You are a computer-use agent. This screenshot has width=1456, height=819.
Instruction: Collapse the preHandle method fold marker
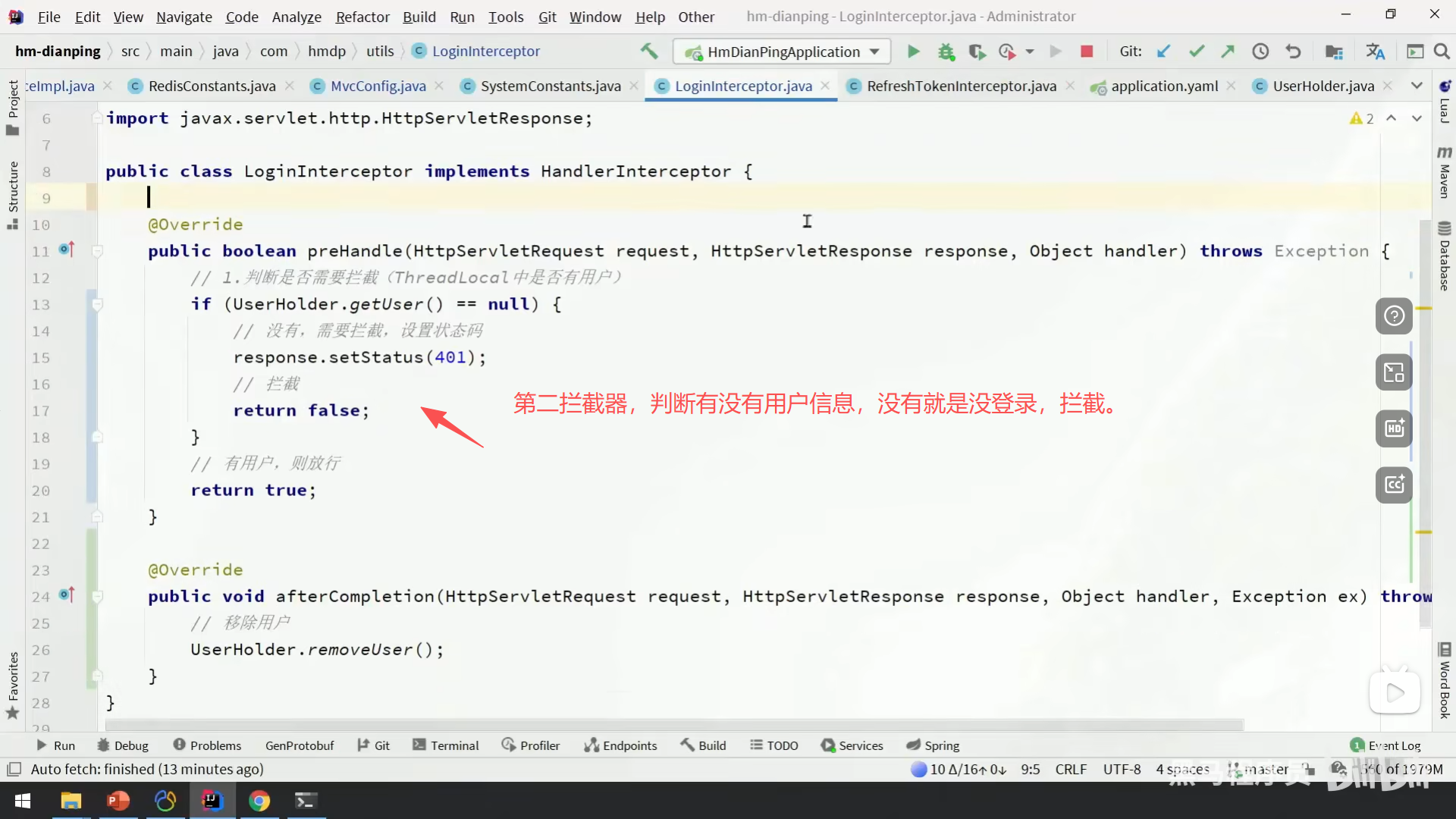click(x=97, y=251)
